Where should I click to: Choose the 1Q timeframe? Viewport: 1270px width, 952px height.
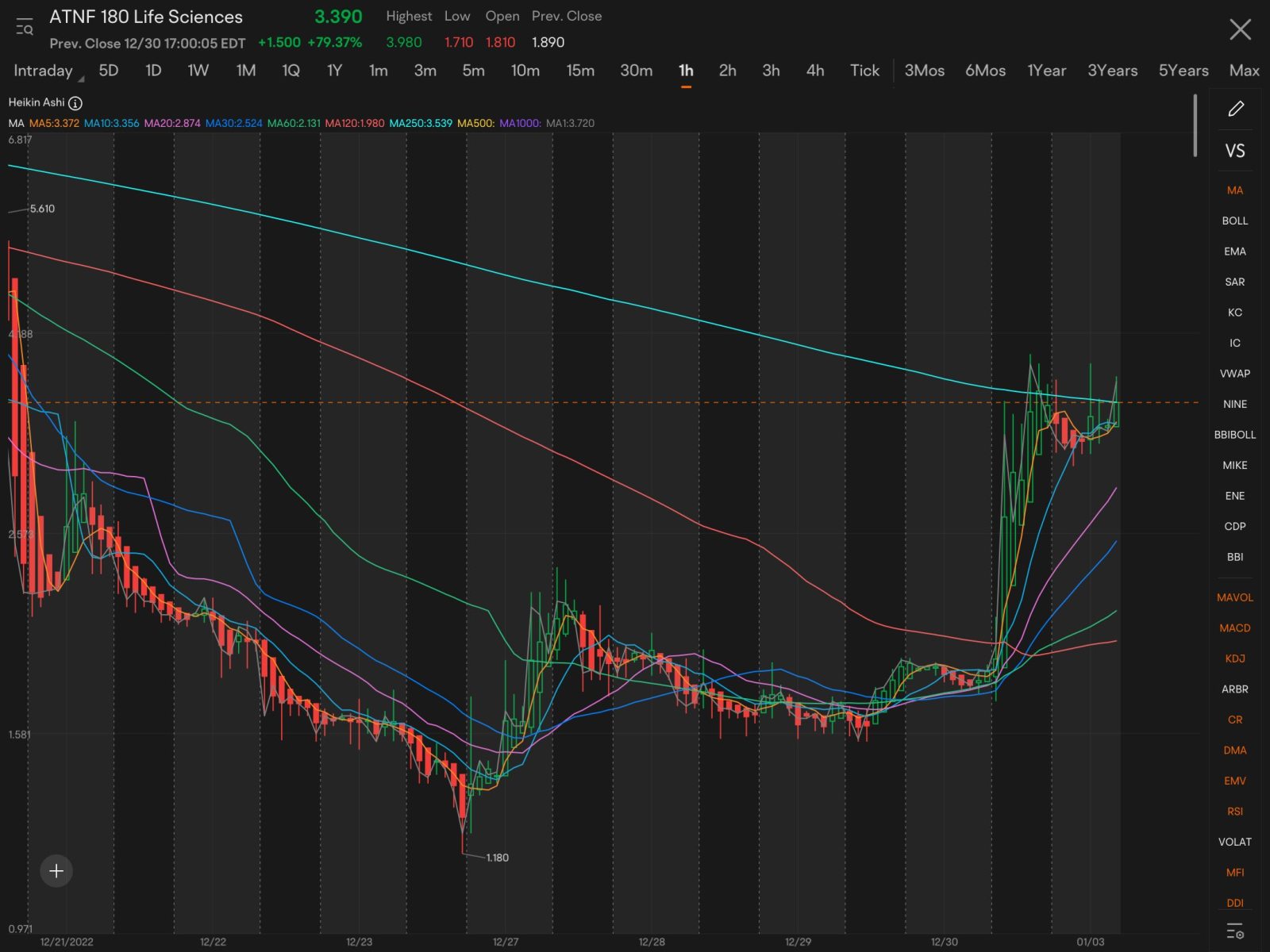click(x=291, y=71)
